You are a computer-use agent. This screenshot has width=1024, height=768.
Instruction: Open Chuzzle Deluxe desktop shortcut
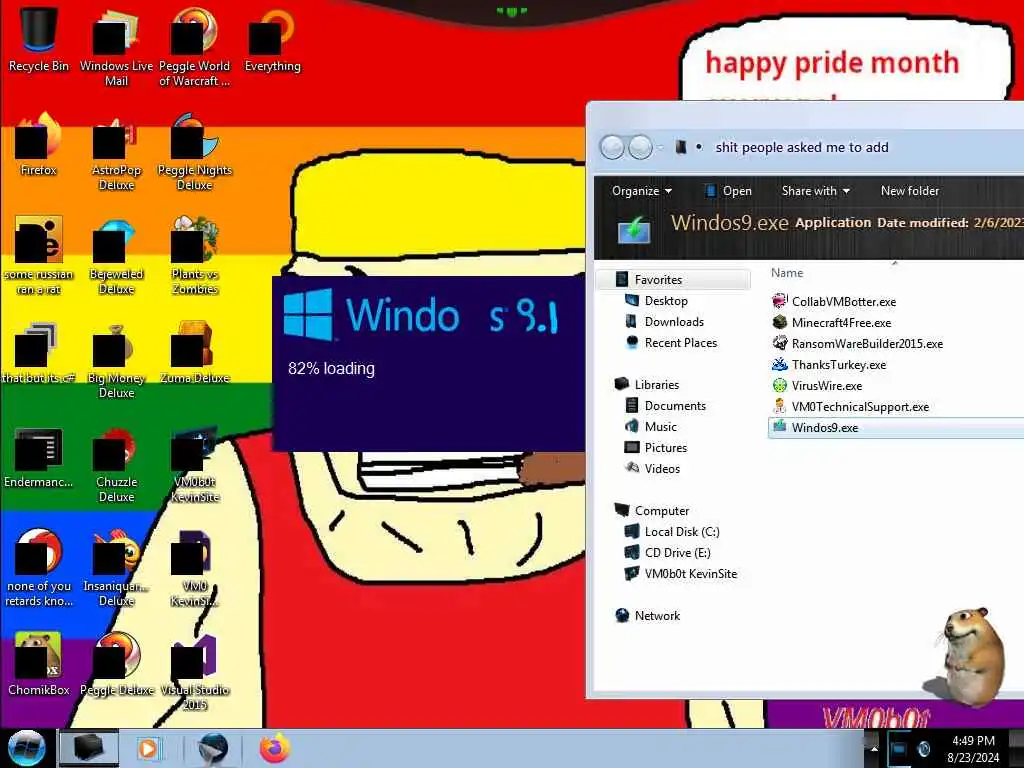coord(116,464)
